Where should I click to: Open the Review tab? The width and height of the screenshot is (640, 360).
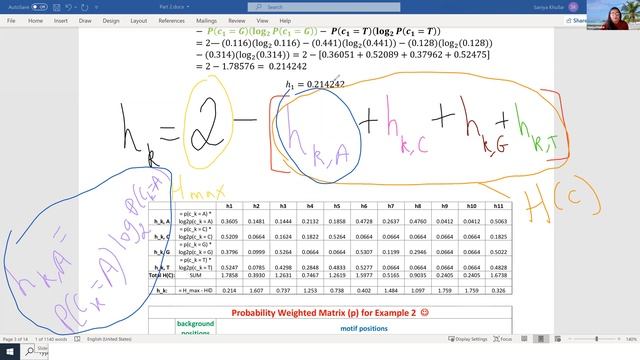pyautogui.click(x=237, y=21)
